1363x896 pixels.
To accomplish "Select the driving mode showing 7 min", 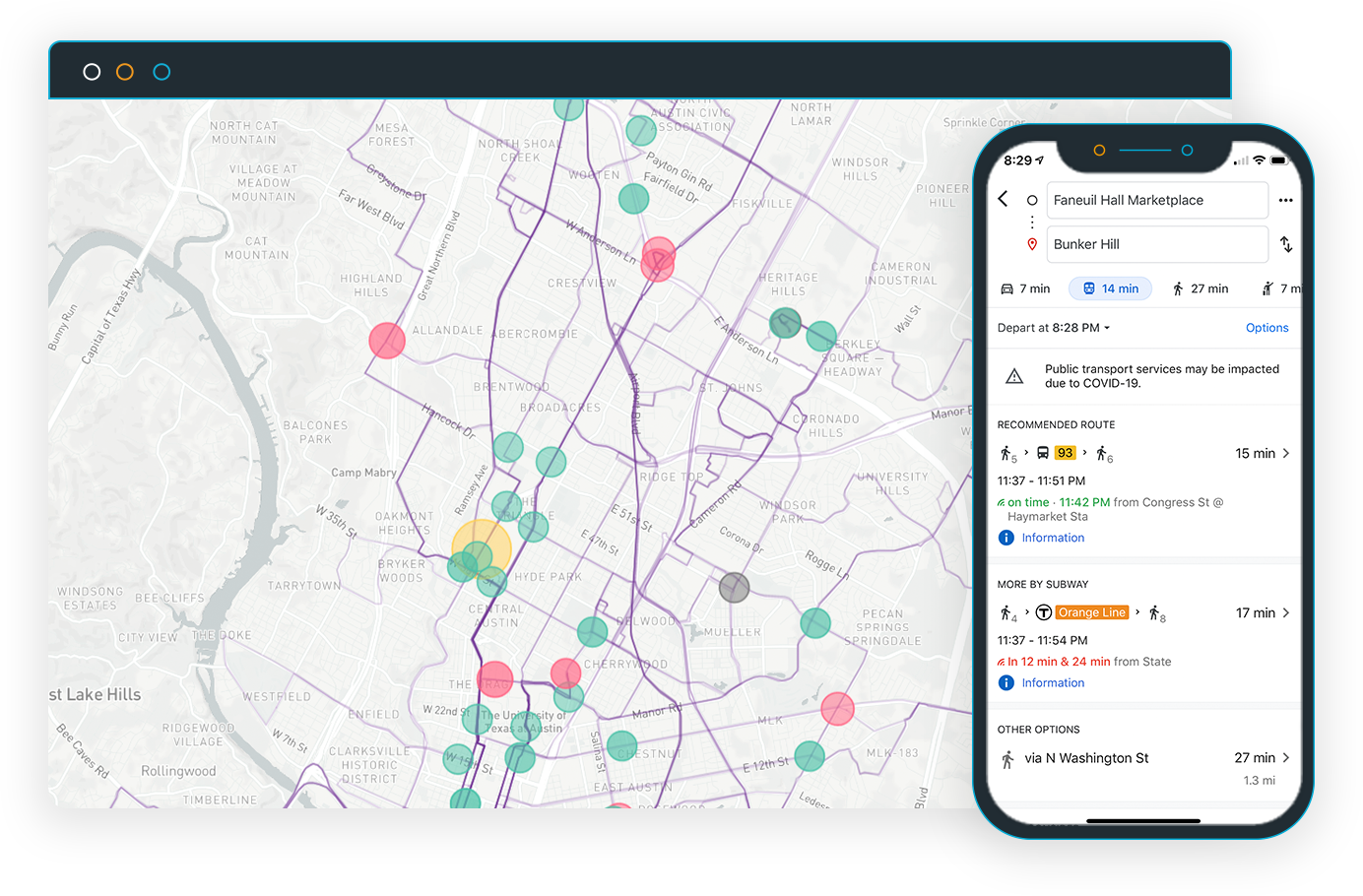I will [x=1024, y=288].
